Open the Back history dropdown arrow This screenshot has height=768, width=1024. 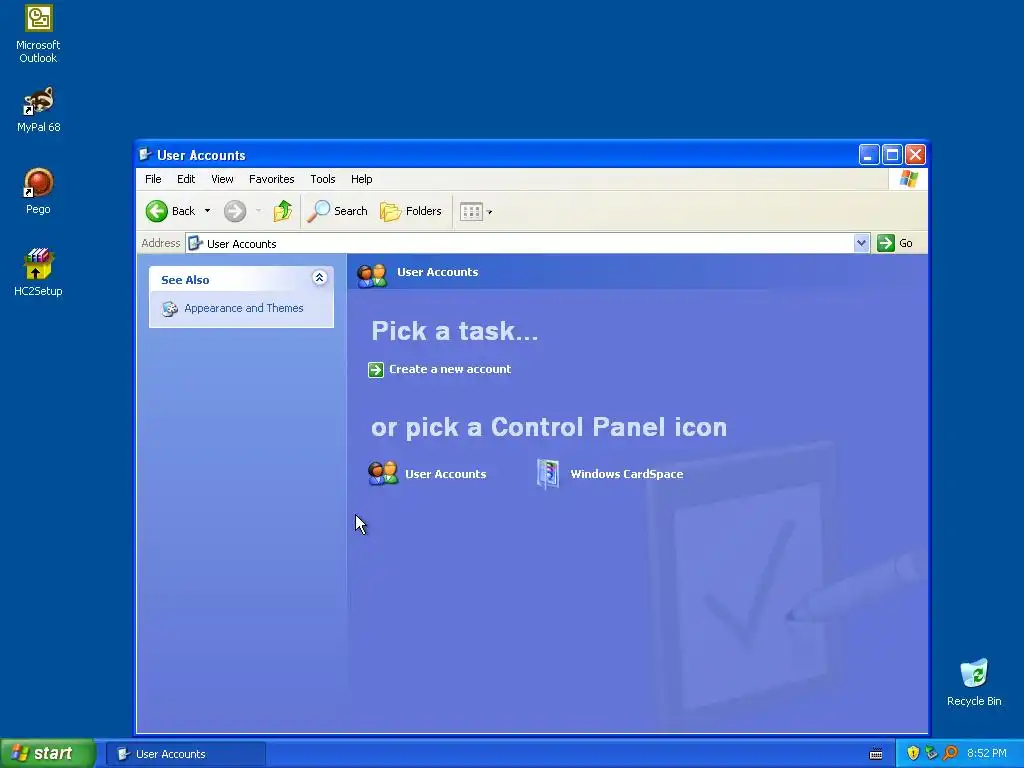point(208,211)
